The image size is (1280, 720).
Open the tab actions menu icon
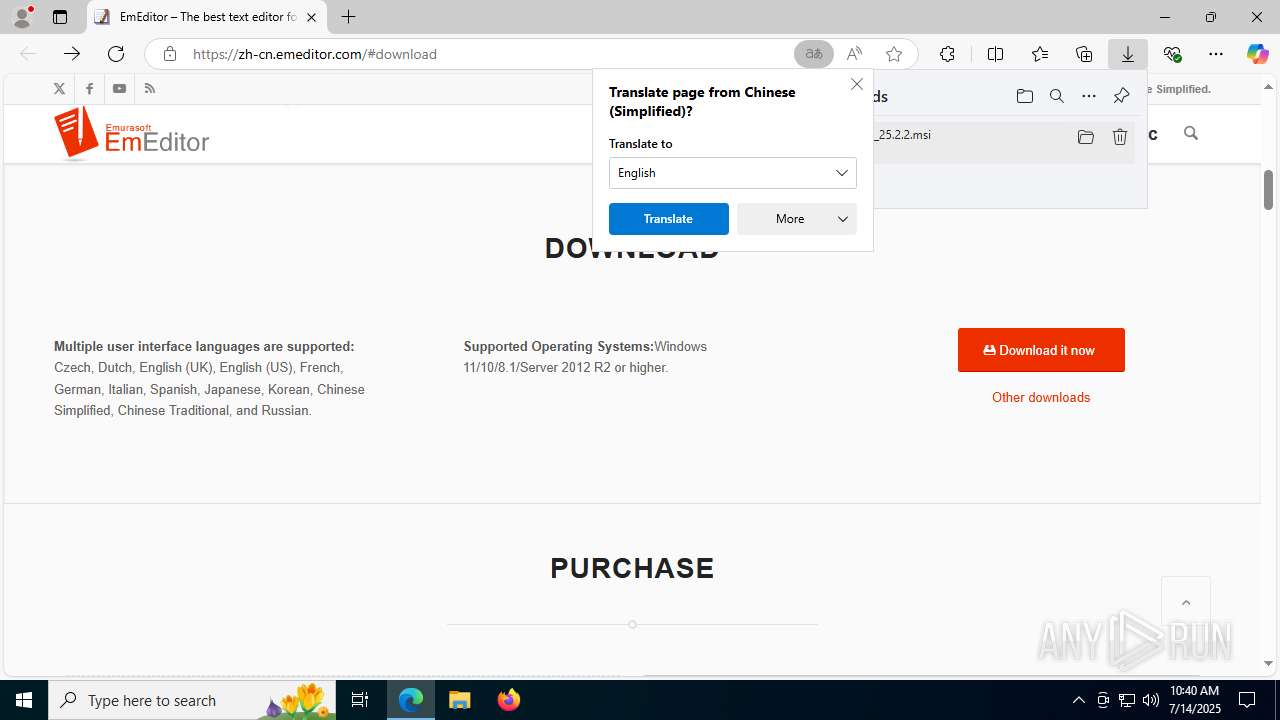tap(60, 17)
